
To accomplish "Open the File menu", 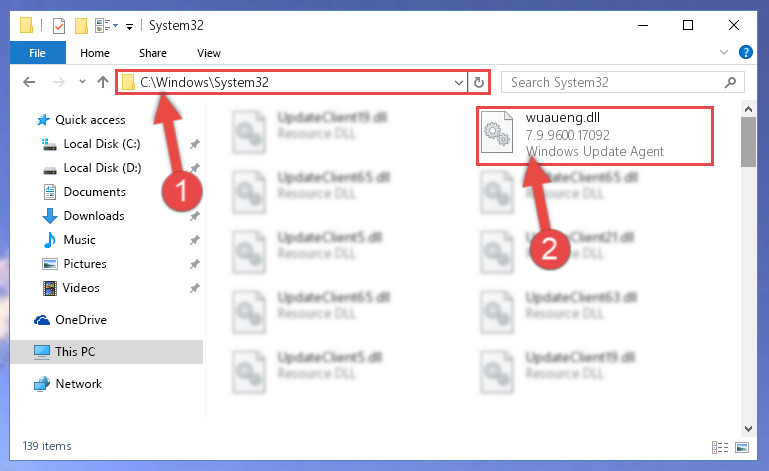I will click(37, 53).
